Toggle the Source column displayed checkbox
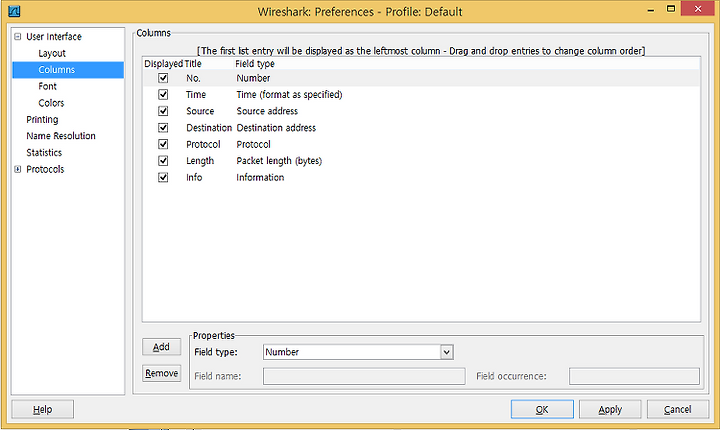 163,111
